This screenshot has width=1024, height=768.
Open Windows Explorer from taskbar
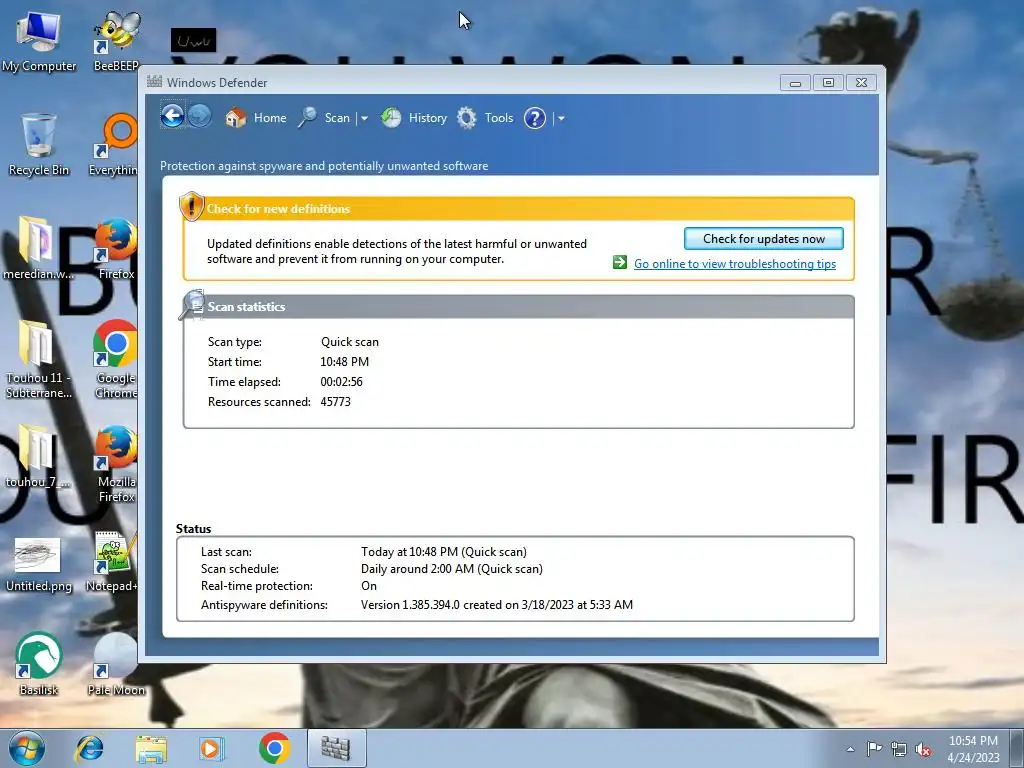point(151,748)
